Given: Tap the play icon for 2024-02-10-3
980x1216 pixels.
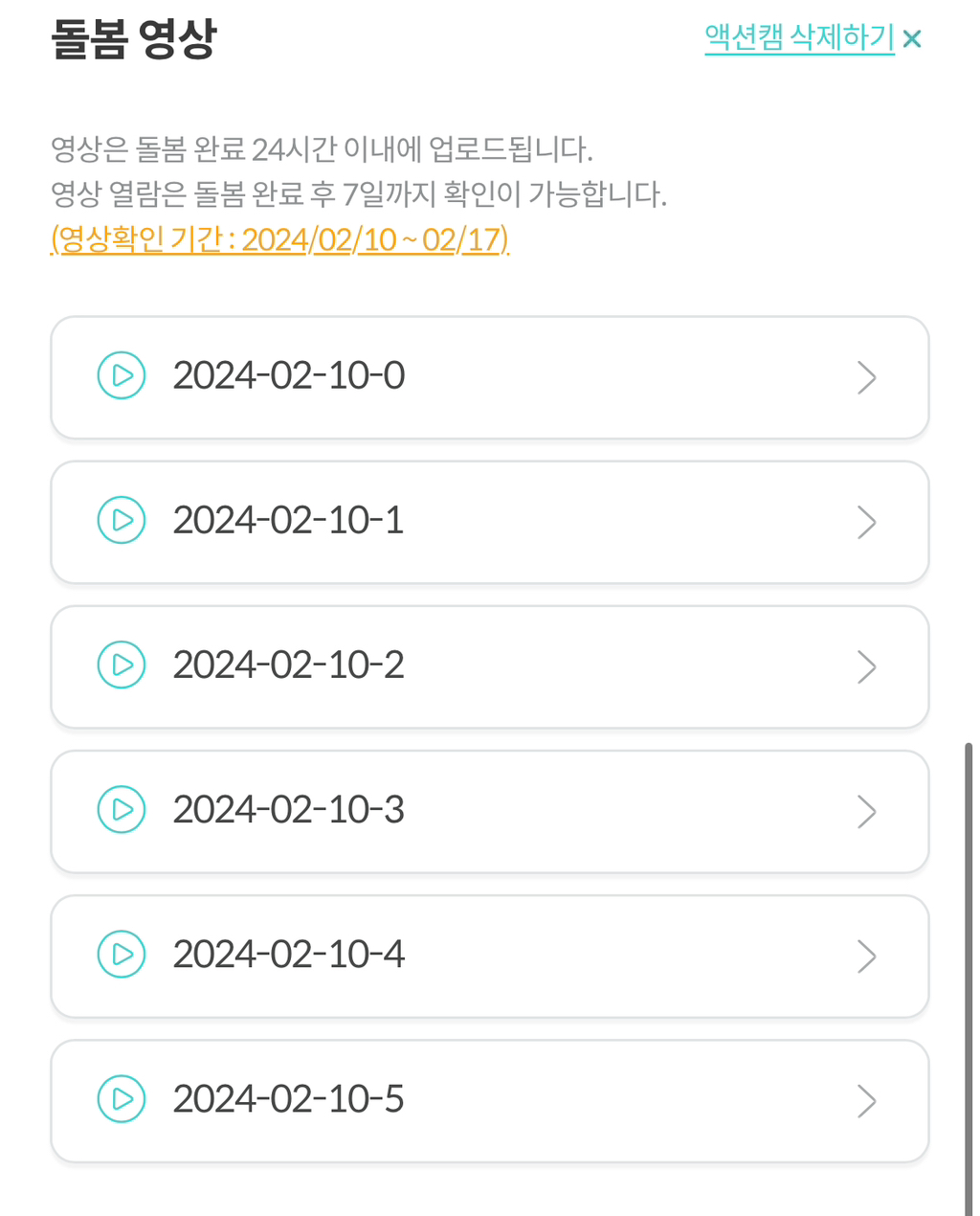Looking at the screenshot, I should (122, 809).
